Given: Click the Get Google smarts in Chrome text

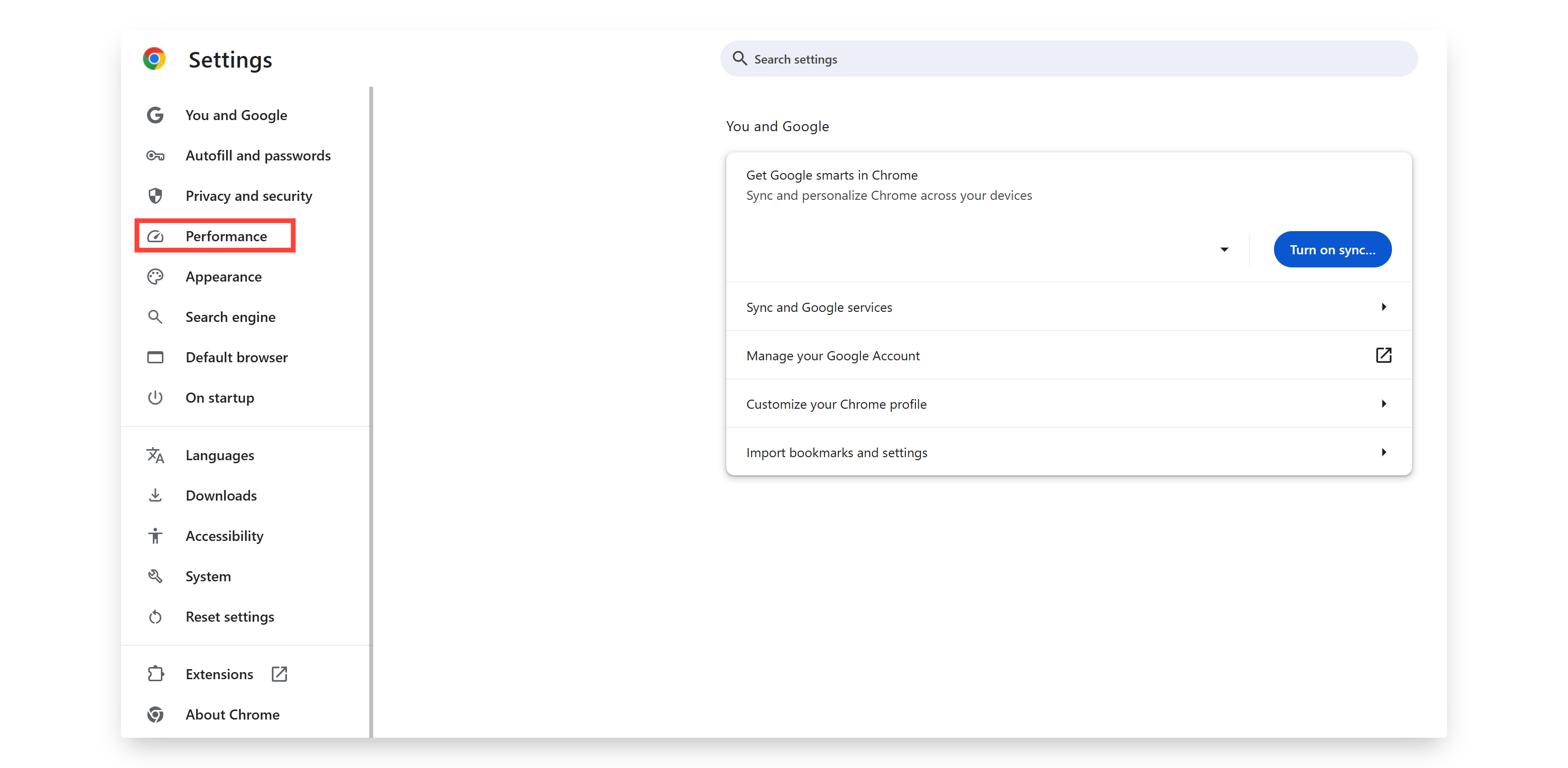Looking at the screenshot, I should pyautogui.click(x=832, y=176).
